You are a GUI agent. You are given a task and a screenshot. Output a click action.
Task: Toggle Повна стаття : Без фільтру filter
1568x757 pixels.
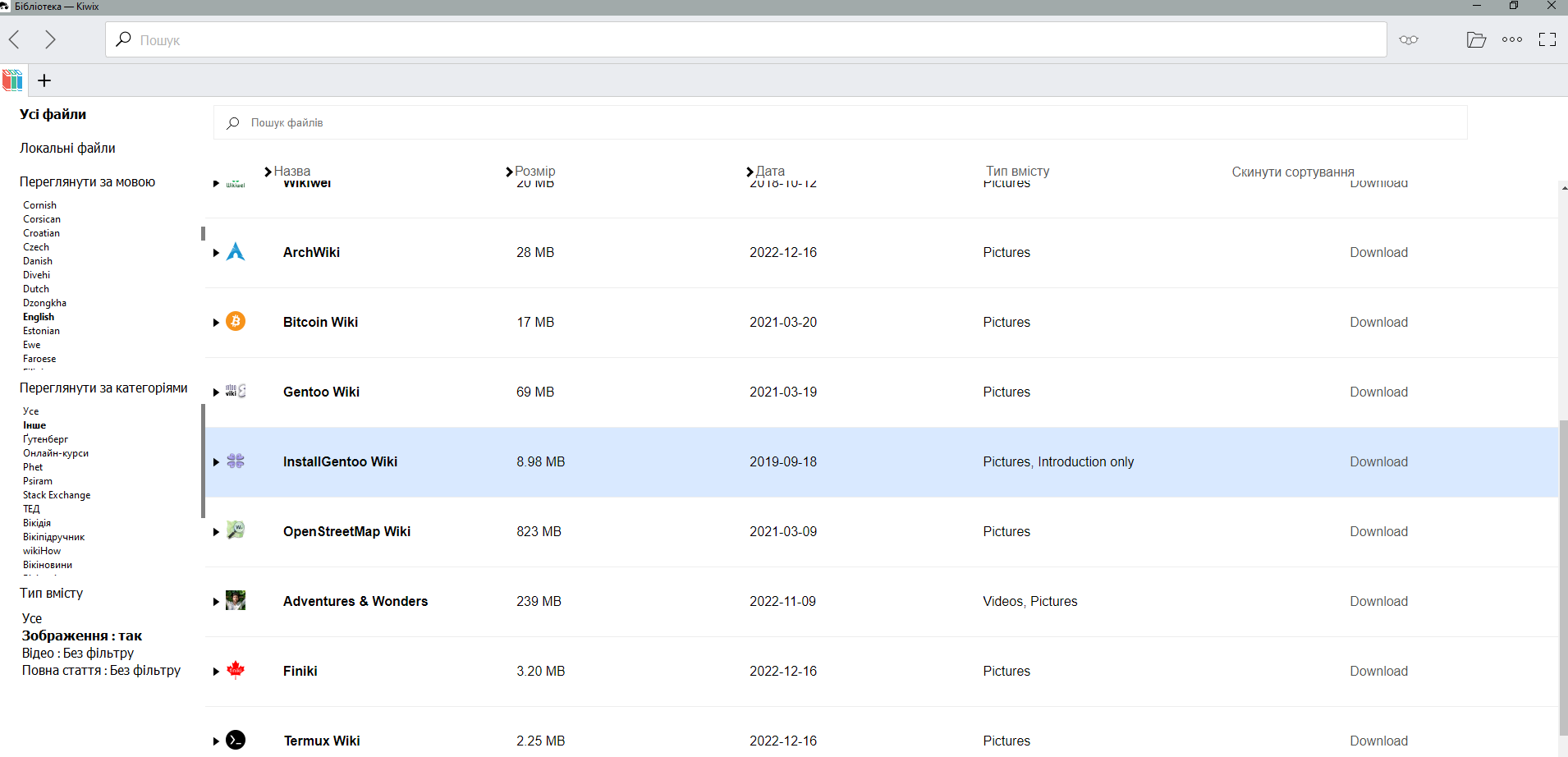101,670
